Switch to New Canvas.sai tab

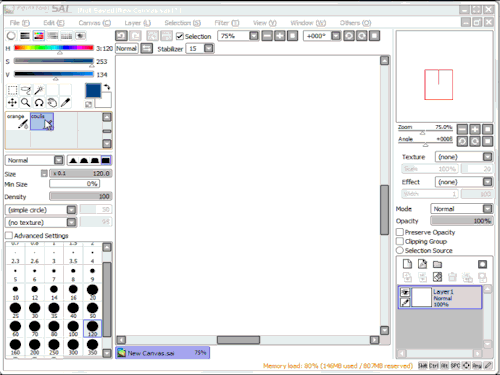[163, 353]
